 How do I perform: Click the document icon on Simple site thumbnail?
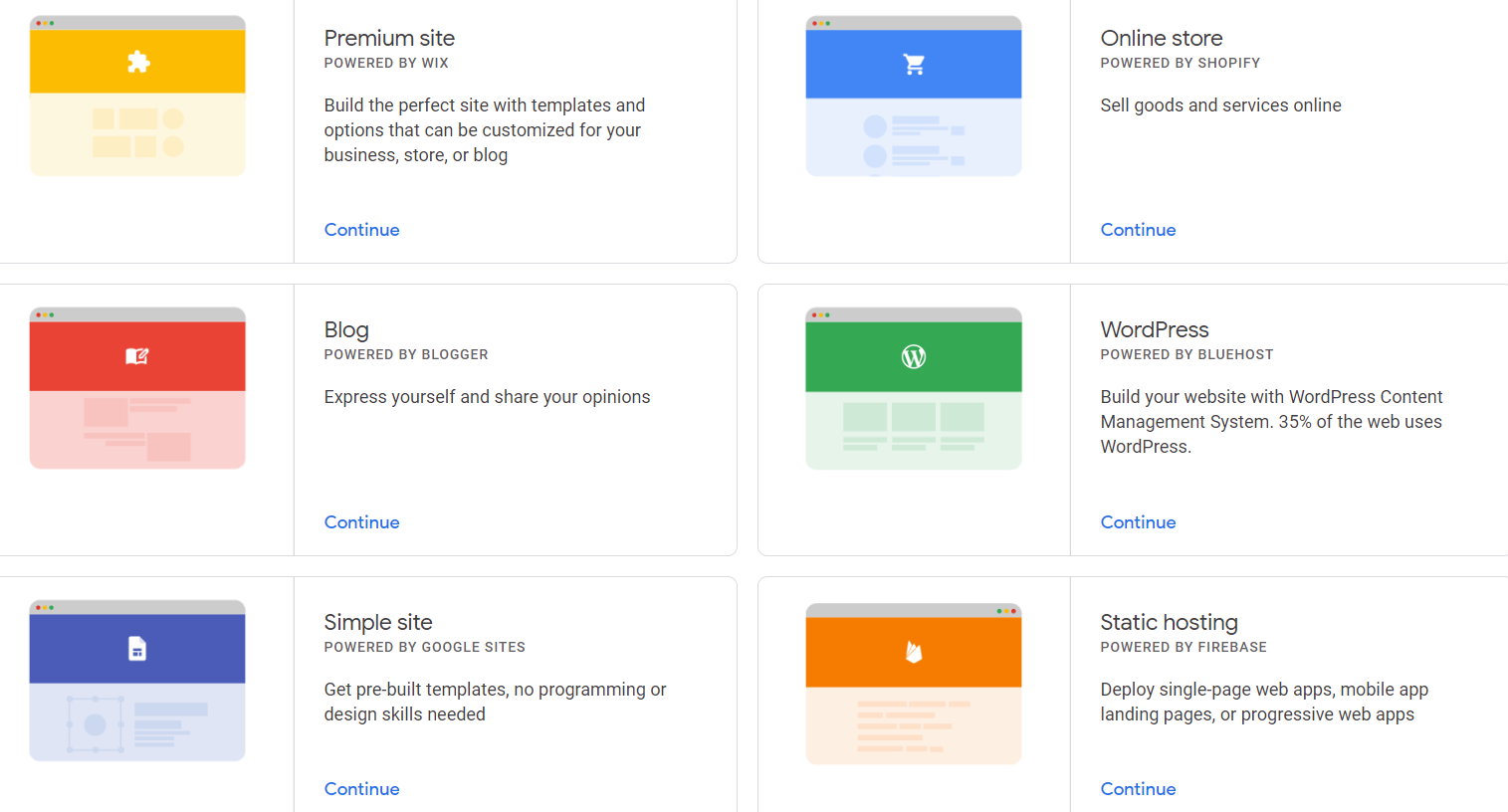[137, 649]
